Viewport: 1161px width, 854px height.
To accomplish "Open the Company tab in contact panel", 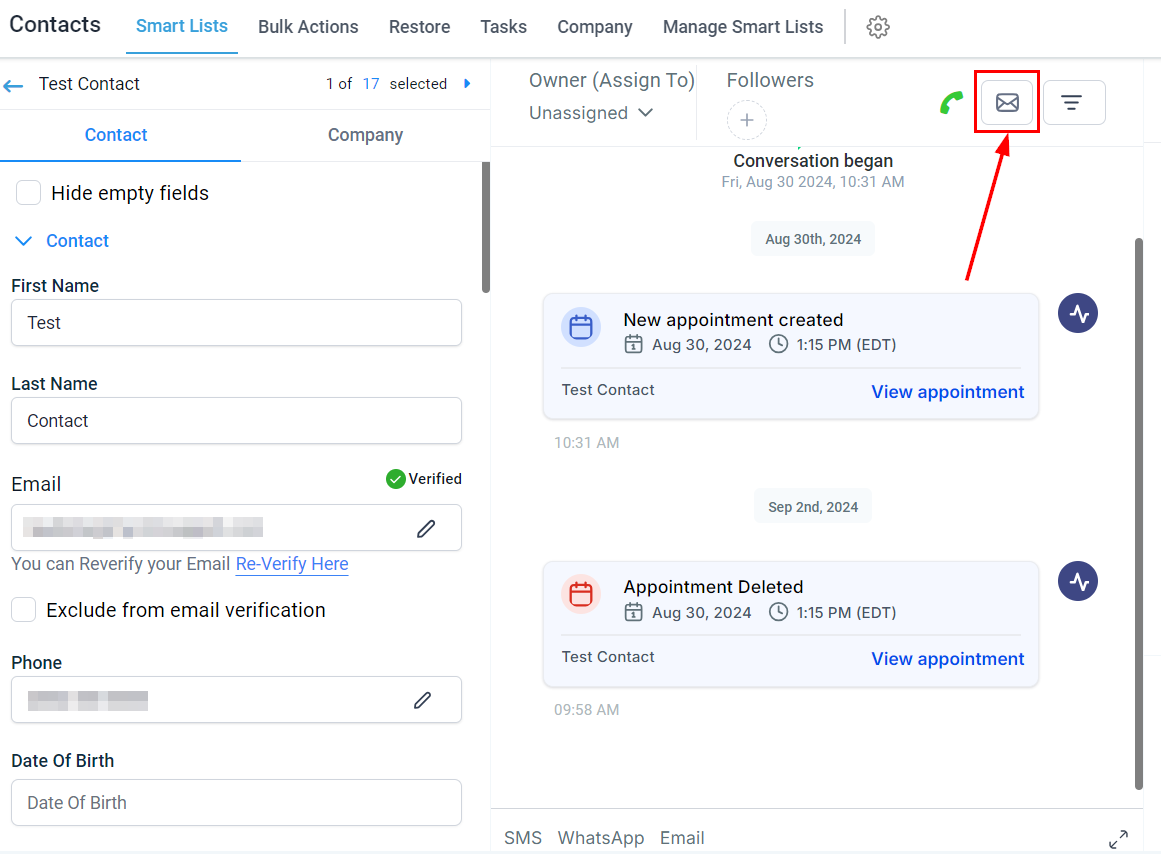I will [365, 135].
